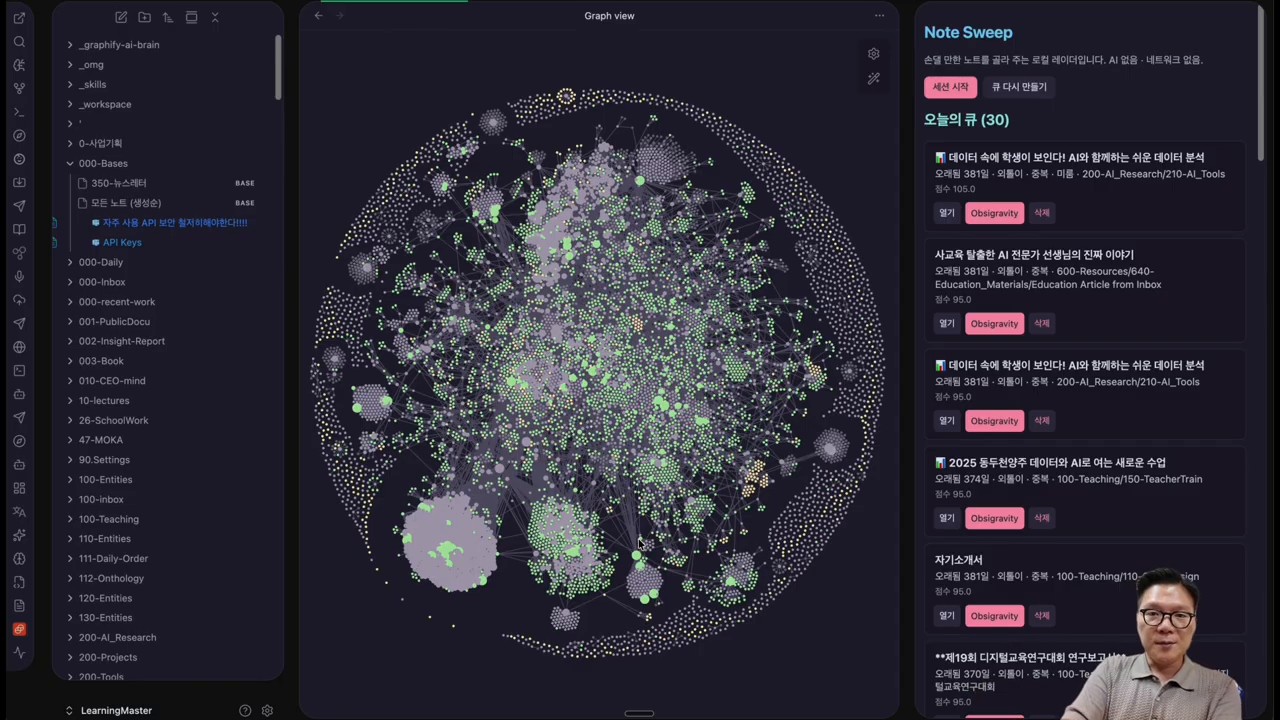Open vault settings gear icon
1280x720 pixels.
click(x=267, y=710)
